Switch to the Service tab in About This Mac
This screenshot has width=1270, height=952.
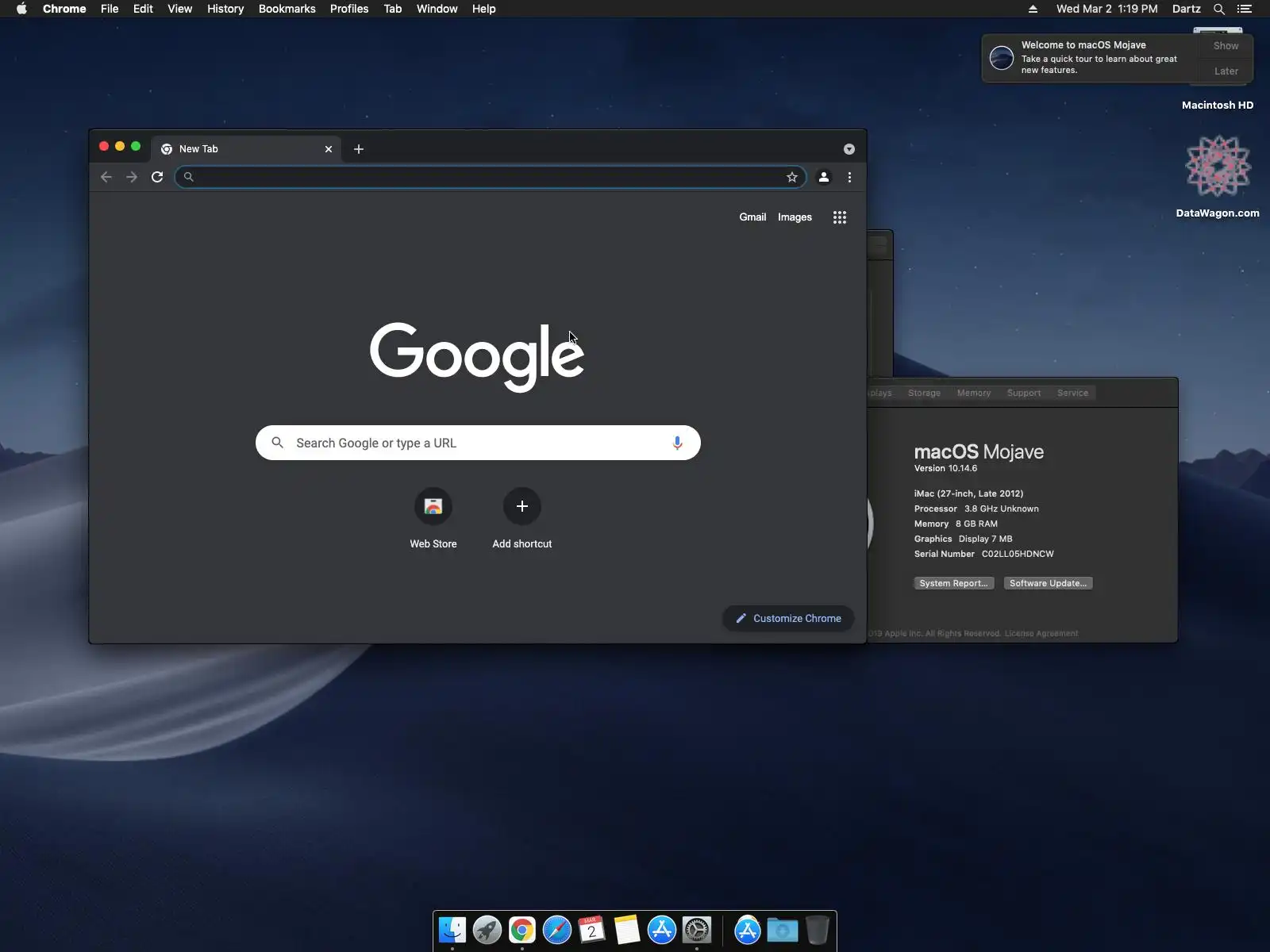pyautogui.click(x=1072, y=393)
